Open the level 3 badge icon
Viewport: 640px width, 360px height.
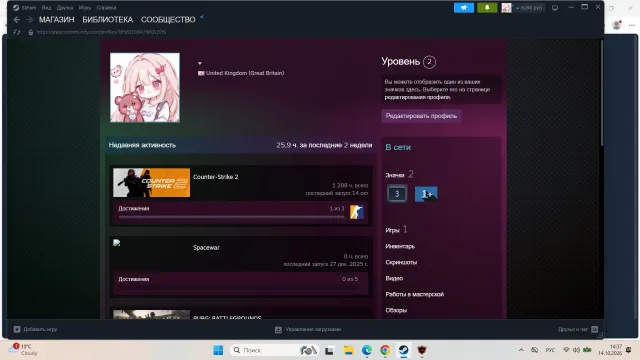click(397, 194)
